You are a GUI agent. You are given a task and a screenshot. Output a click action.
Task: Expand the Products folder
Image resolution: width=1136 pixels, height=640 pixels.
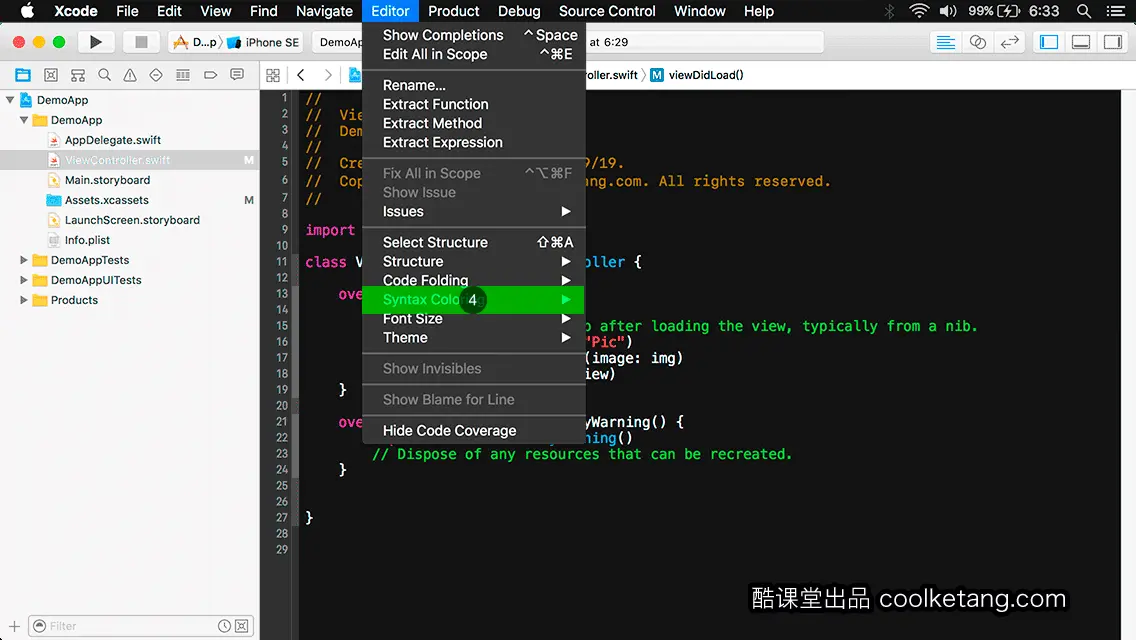(24, 299)
